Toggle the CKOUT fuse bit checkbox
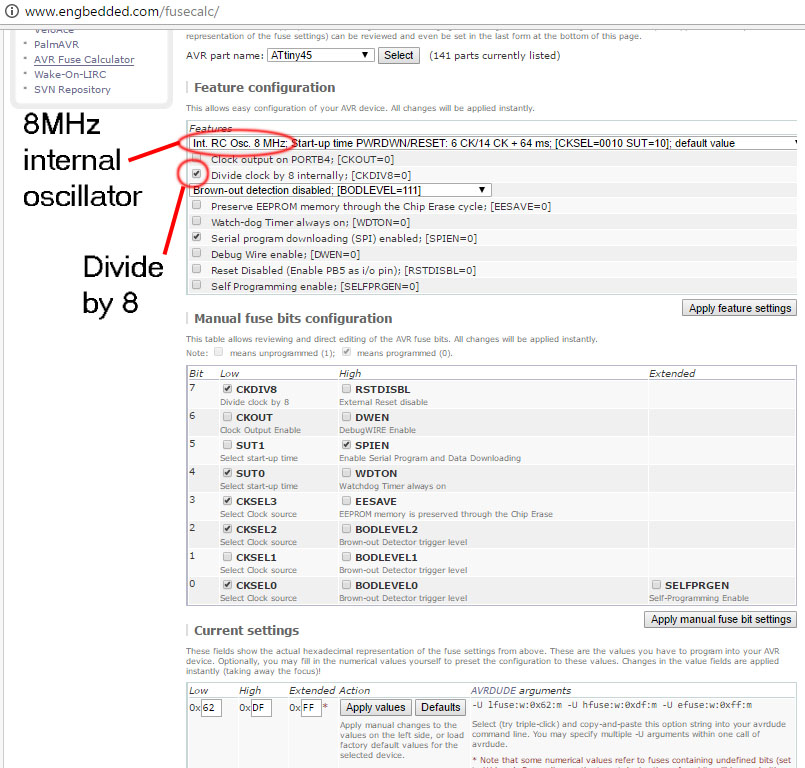This screenshot has width=805, height=768. click(x=227, y=416)
